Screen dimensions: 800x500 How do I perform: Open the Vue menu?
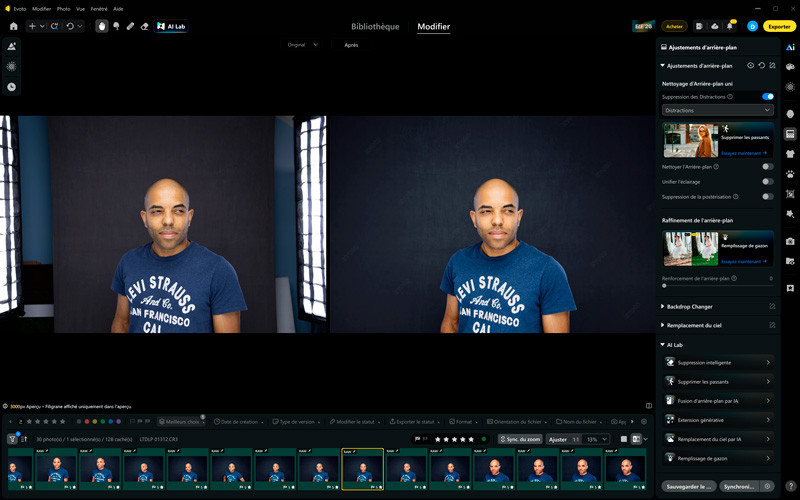[x=80, y=9]
